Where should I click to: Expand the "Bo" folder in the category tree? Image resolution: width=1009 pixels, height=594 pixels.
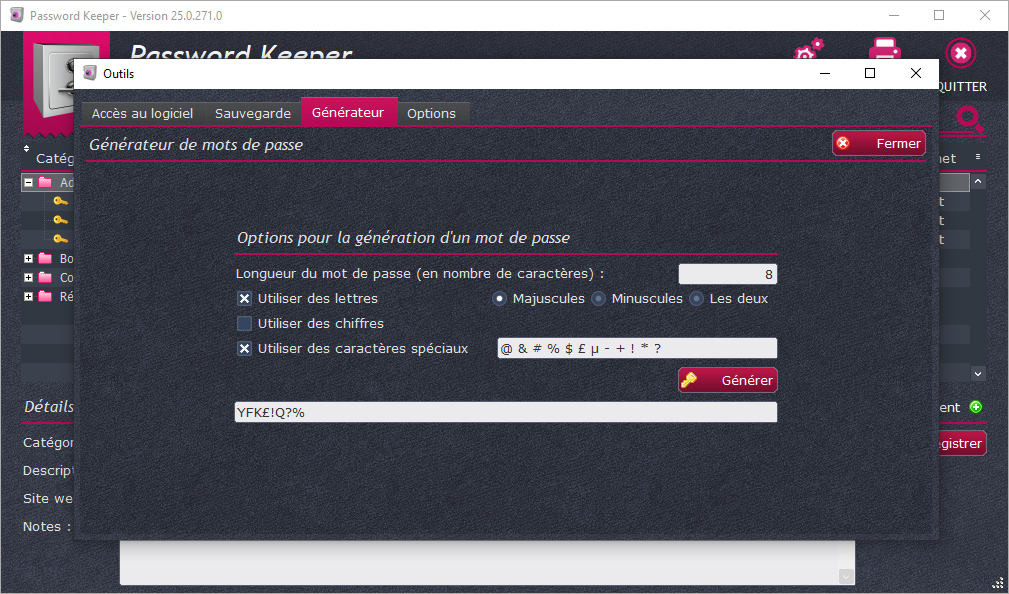[x=28, y=258]
